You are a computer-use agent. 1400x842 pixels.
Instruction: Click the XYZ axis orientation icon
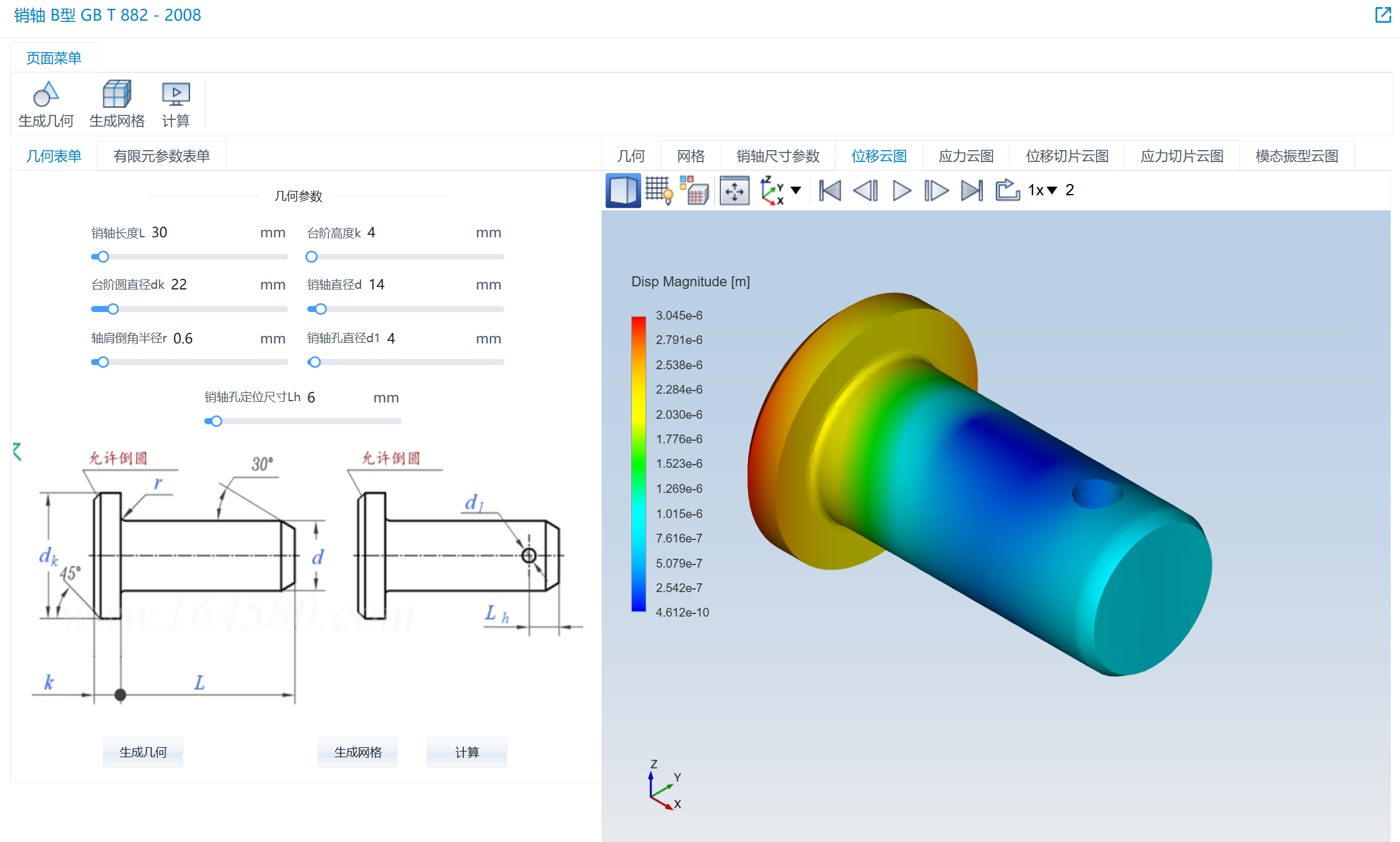pos(772,190)
